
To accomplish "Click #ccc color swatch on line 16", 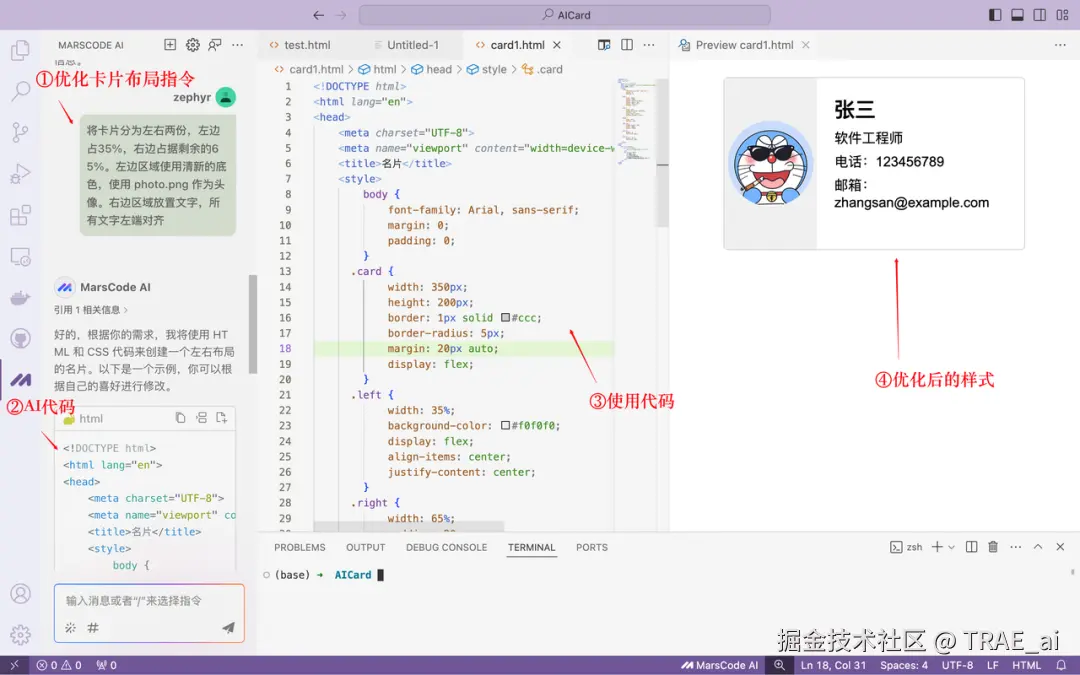I will [x=505, y=318].
